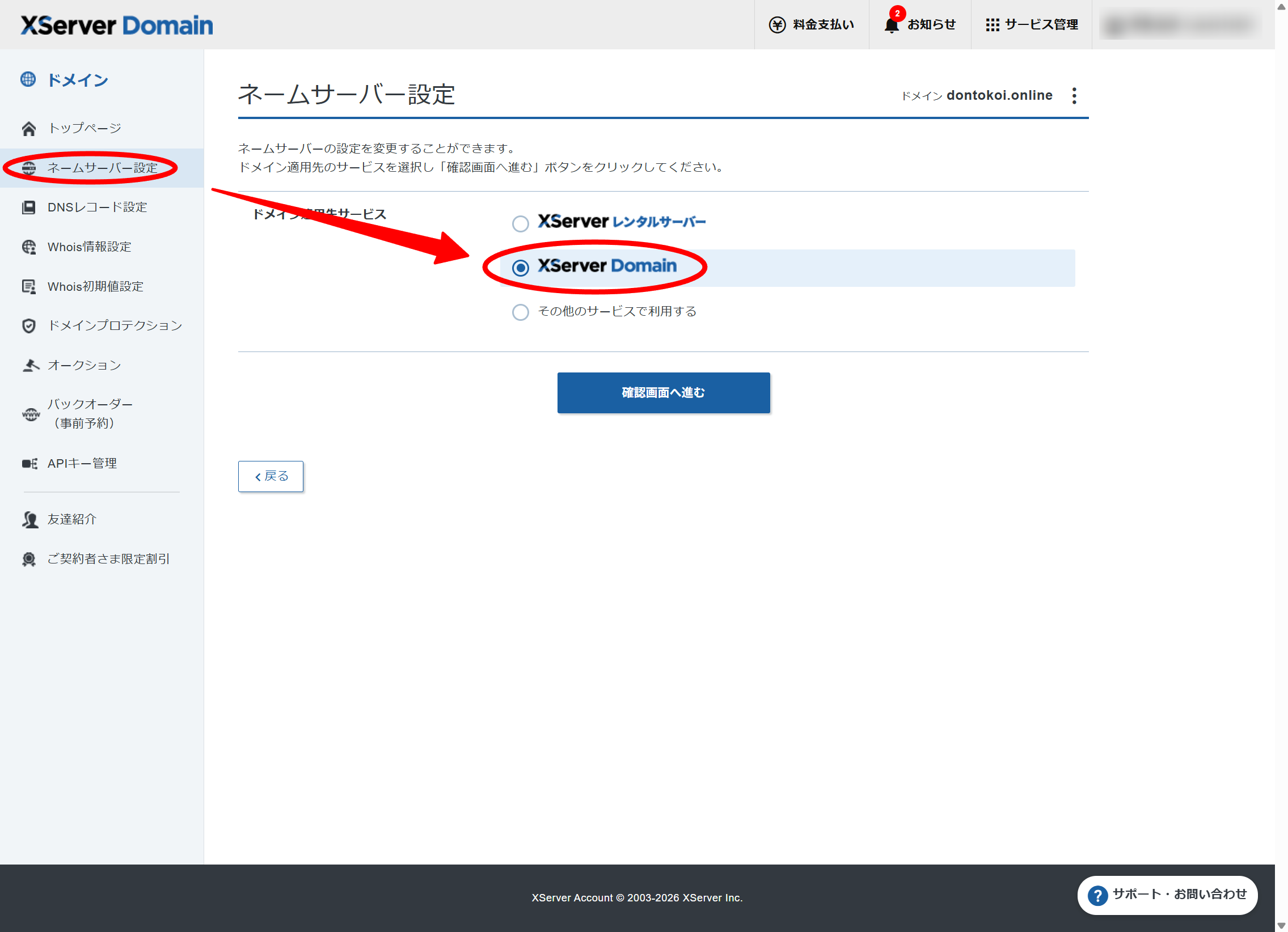The image size is (1288, 932).
Task: Select the その他のサービスで利用する radio option
Action: (x=520, y=312)
